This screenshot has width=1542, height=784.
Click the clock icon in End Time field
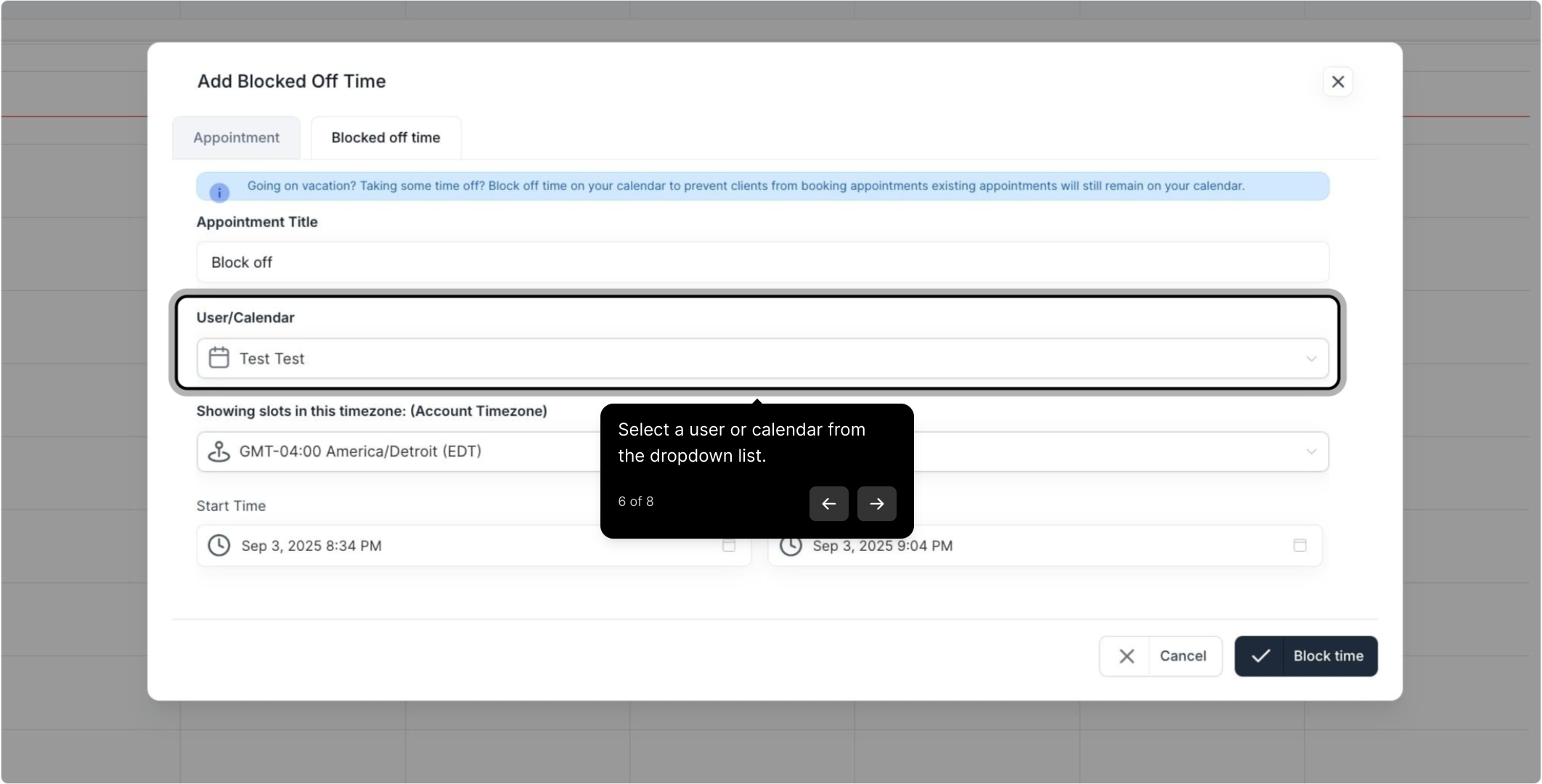[791, 547]
